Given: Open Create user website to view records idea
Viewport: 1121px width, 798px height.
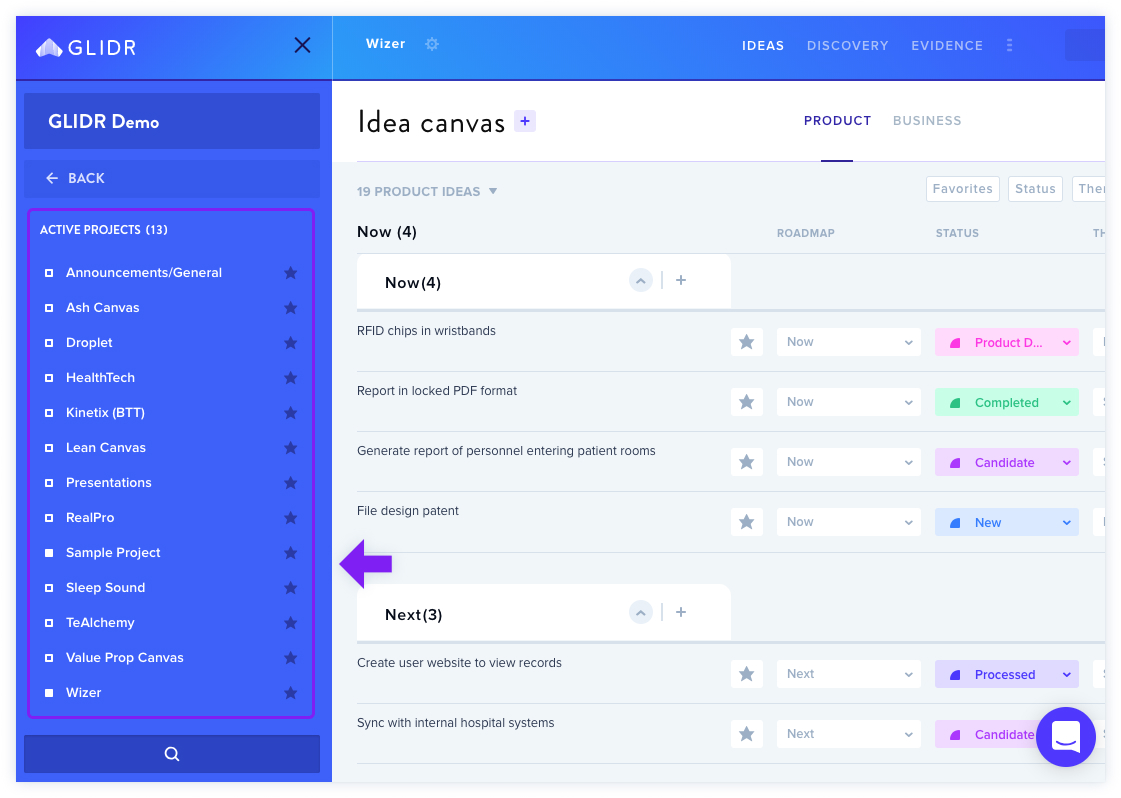Looking at the screenshot, I should pos(459,663).
